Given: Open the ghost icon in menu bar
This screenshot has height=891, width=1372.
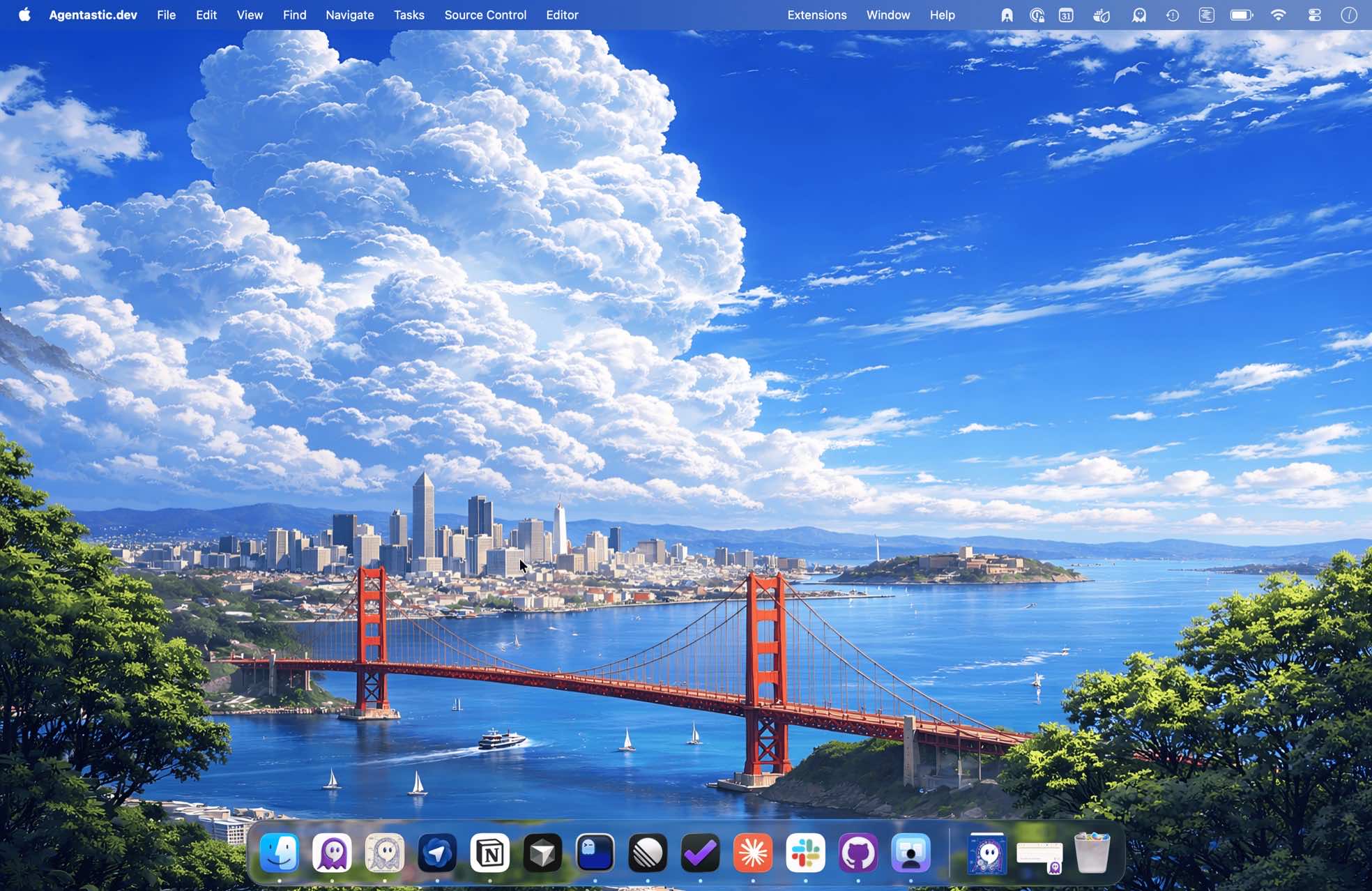Looking at the screenshot, I should [x=1139, y=15].
